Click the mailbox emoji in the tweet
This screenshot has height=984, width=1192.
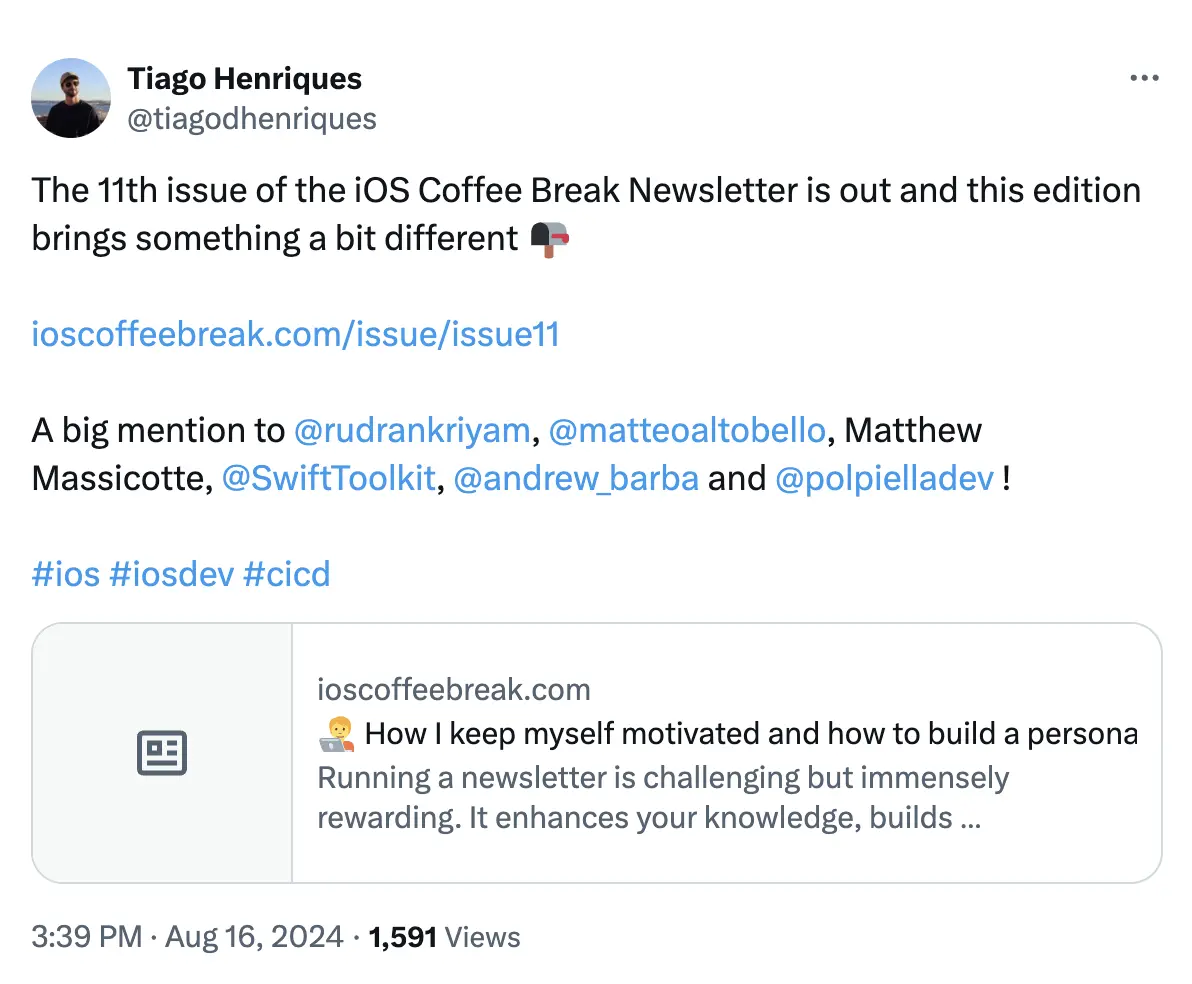pos(546,238)
